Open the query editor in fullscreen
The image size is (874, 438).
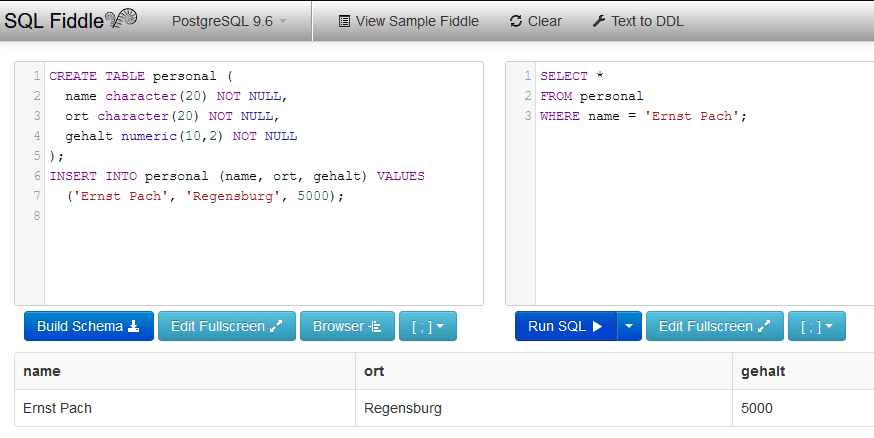pos(715,326)
